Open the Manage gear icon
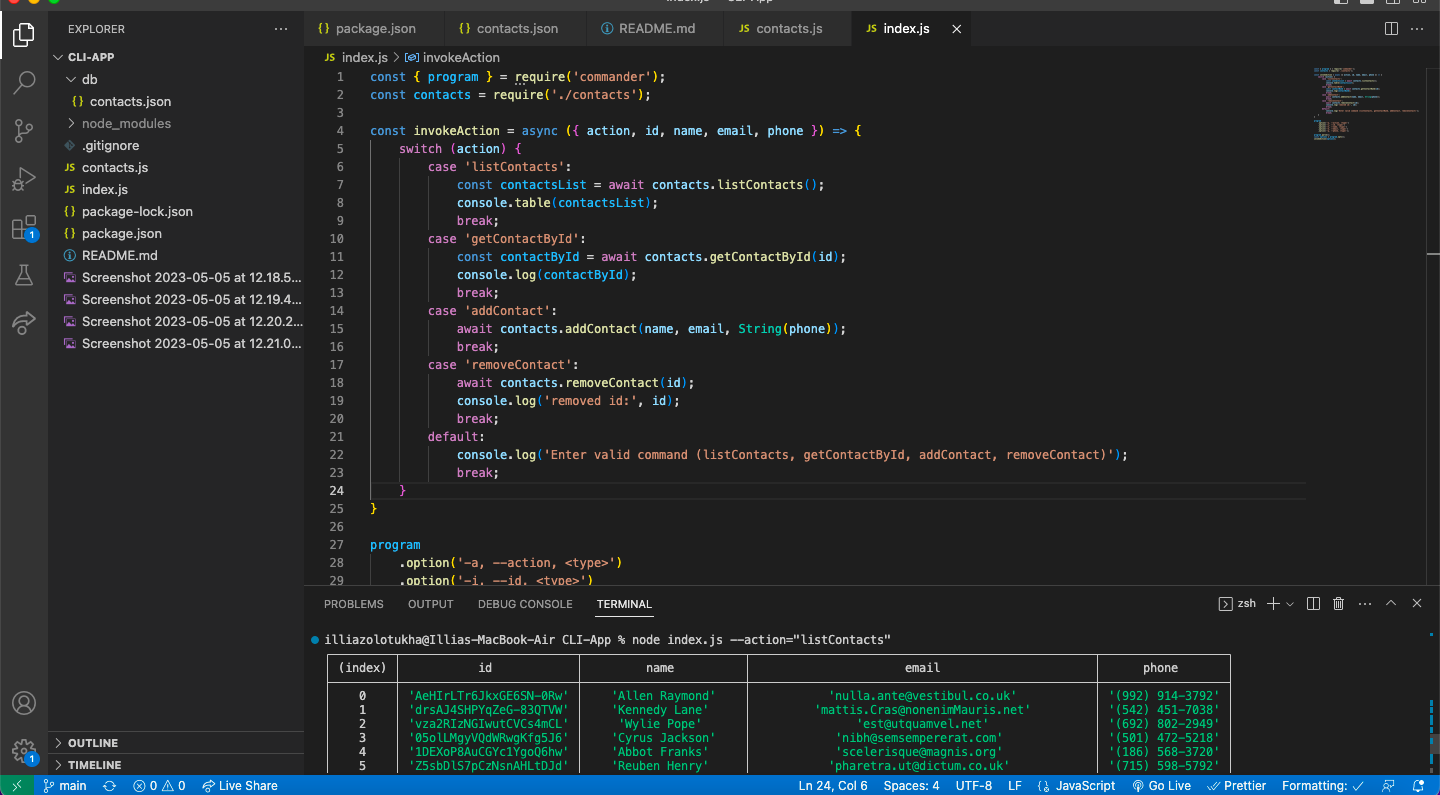Screen dimensions: 1440x795 click(24, 750)
